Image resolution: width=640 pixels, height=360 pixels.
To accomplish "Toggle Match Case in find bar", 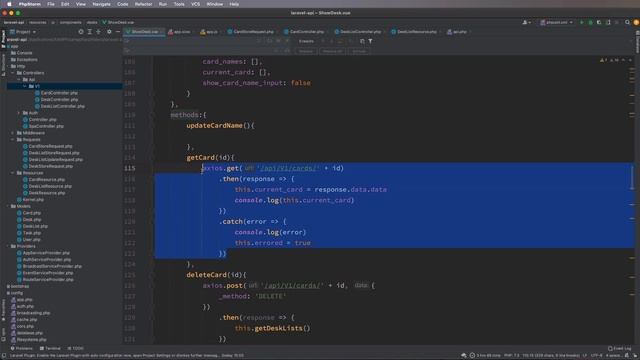I will point(270,41).
